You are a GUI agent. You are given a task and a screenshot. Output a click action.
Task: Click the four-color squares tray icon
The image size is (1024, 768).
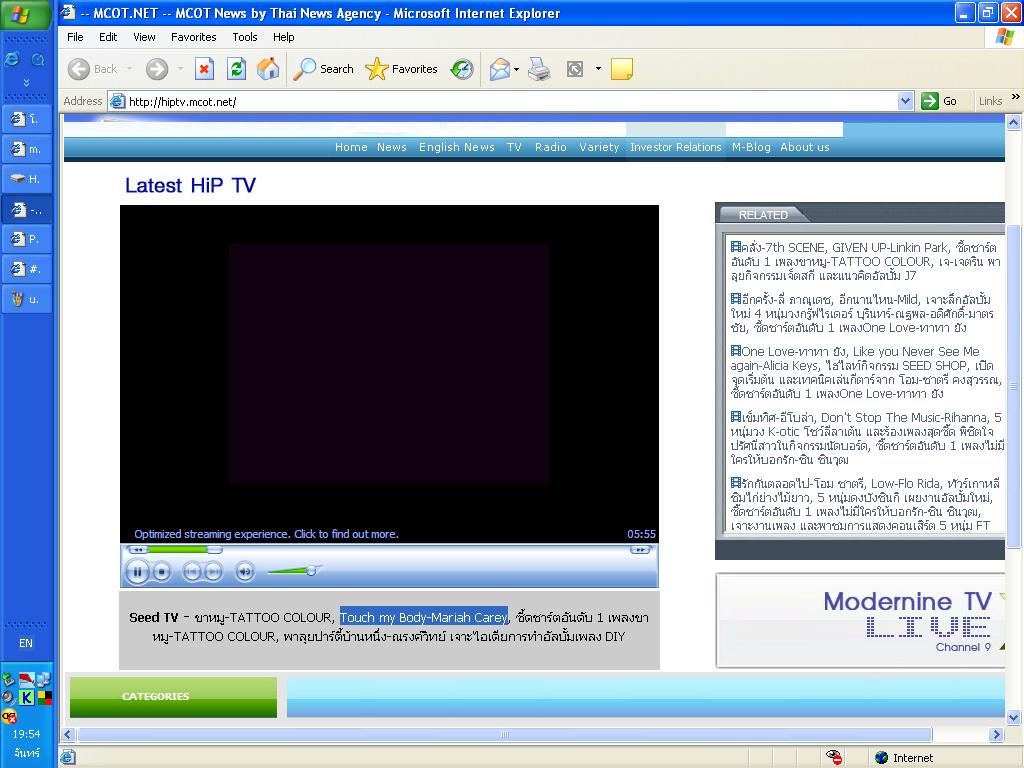(x=44, y=697)
